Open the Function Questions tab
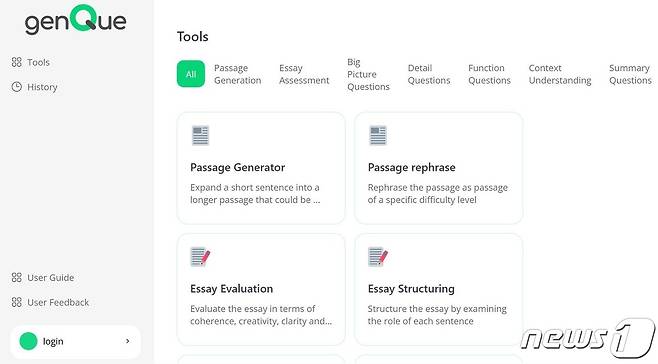The width and height of the screenshot is (658, 364). coord(489,74)
